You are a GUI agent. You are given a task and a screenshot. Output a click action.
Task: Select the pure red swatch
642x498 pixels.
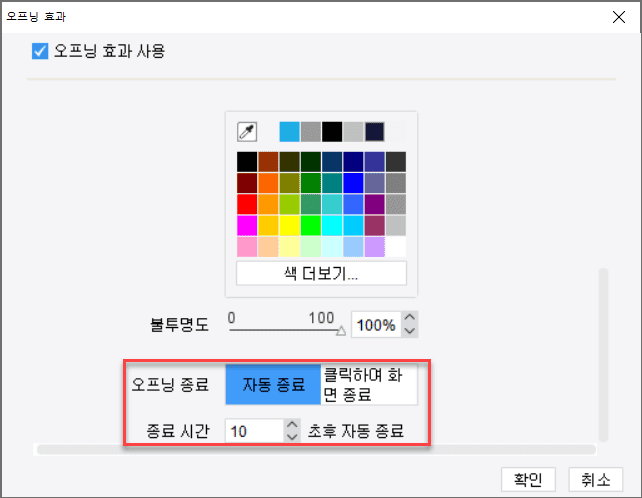(247, 204)
